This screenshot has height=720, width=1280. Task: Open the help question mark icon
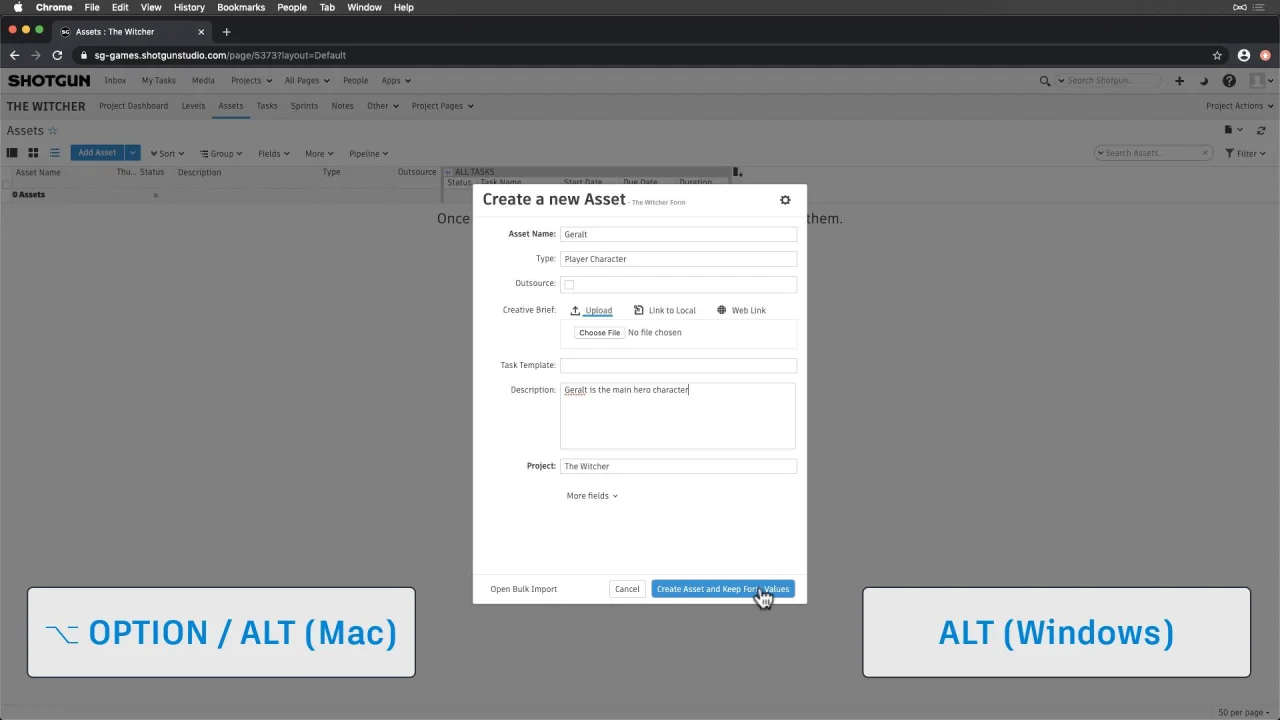[x=1229, y=81]
